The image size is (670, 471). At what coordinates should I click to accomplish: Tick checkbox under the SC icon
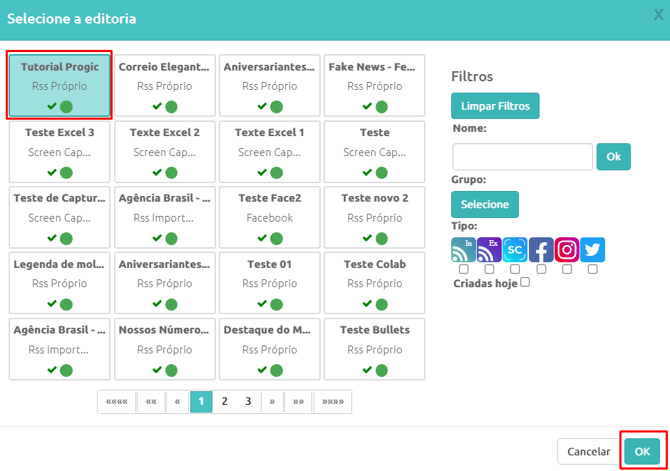click(x=515, y=269)
